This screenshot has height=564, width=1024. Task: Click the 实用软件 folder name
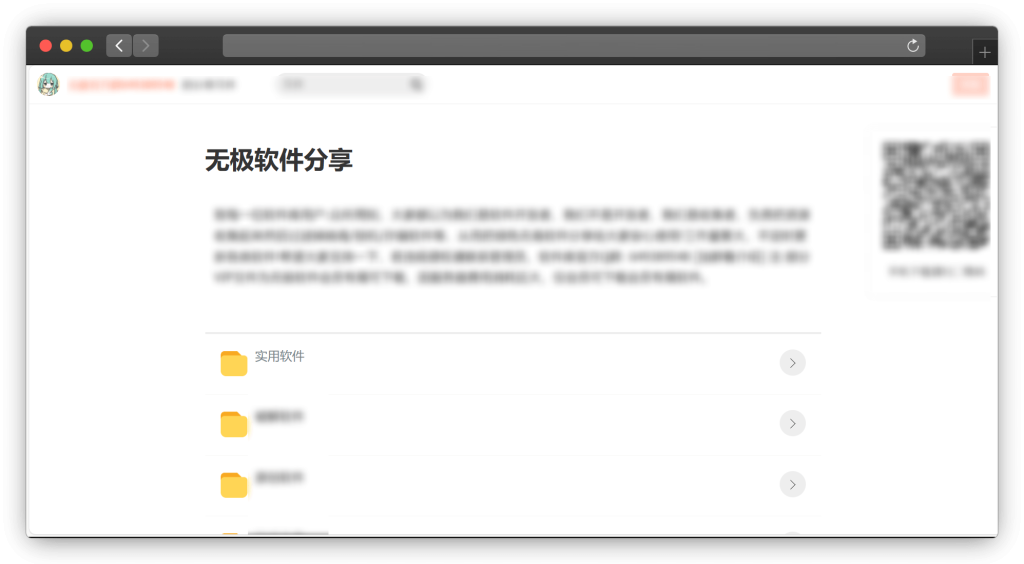pos(280,356)
